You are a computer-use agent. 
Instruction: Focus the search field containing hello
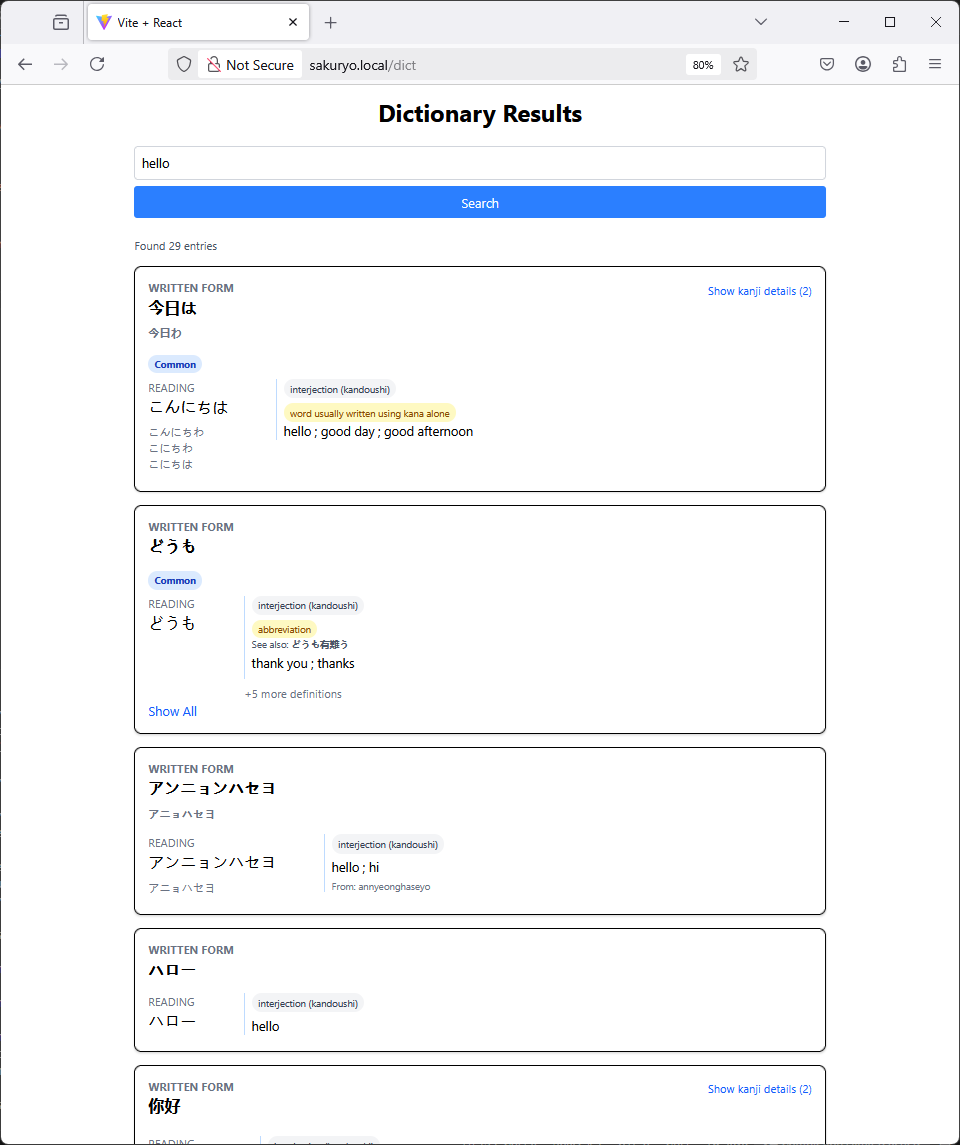click(x=480, y=163)
